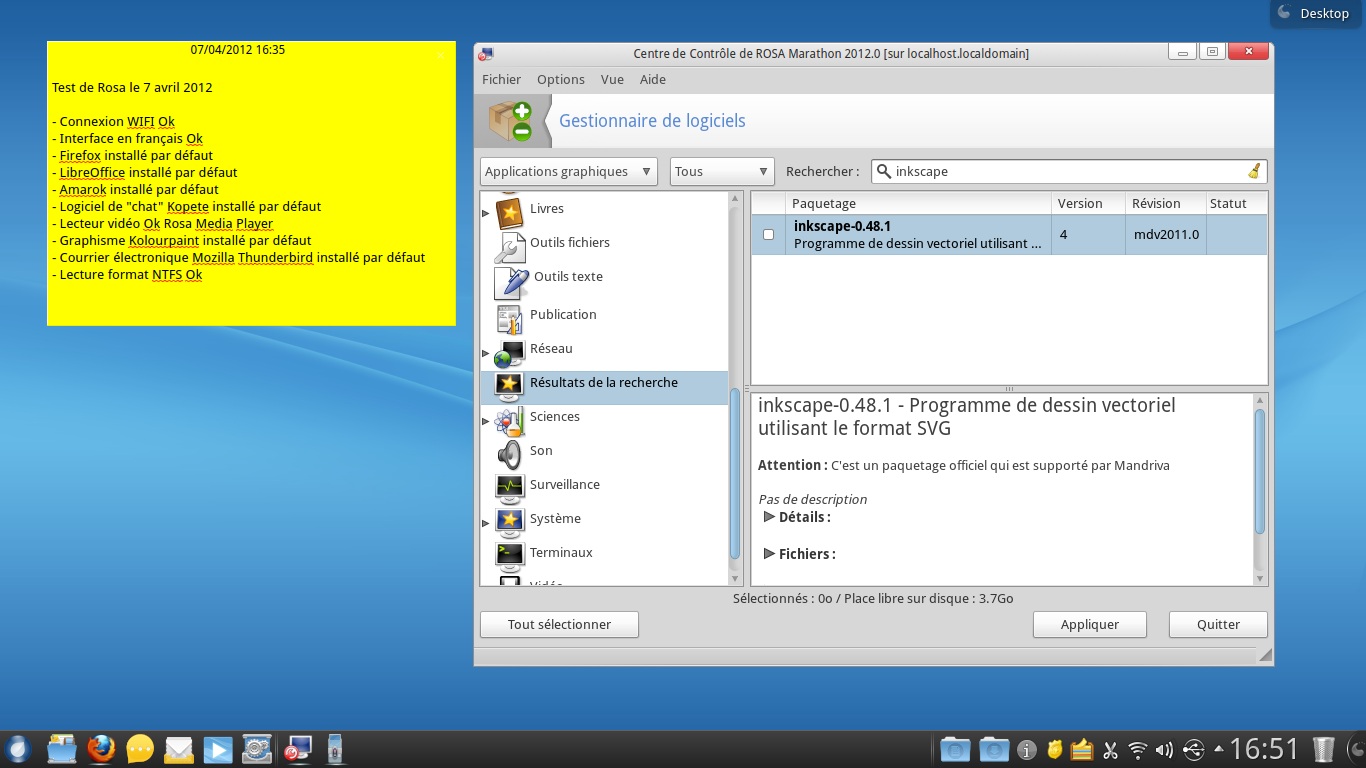The image size is (1366, 768).
Task: Open the volume speaker tray icon
Action: pyautogui.click(x=1164, y=749)
